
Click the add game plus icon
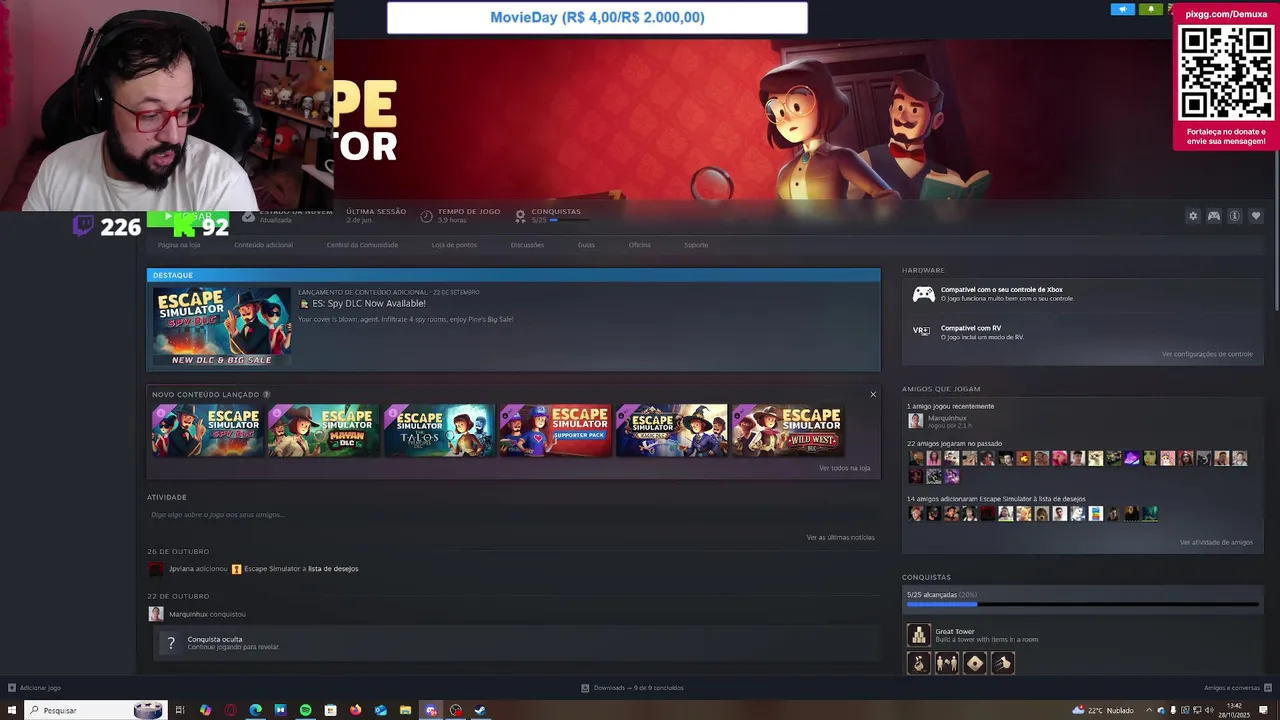pyautogui.click(x=12, y=688)
